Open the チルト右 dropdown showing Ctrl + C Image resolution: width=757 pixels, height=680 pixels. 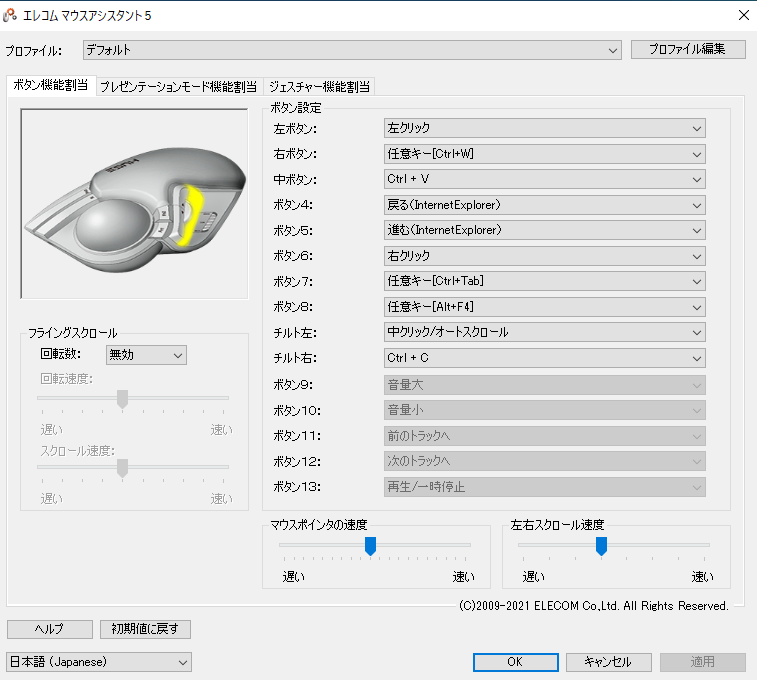(x=545, y=358)
